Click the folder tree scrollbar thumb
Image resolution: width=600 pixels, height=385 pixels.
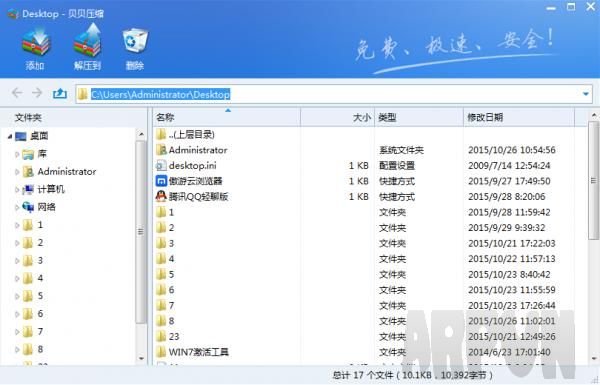pyautogui.click(x=140, y=232)
